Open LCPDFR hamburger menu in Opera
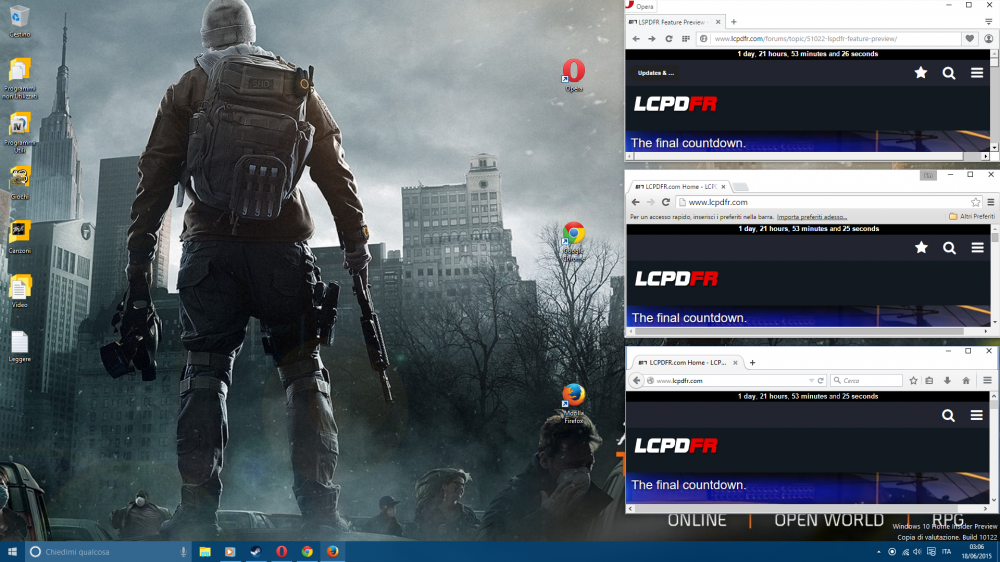 tap(977, 73)
